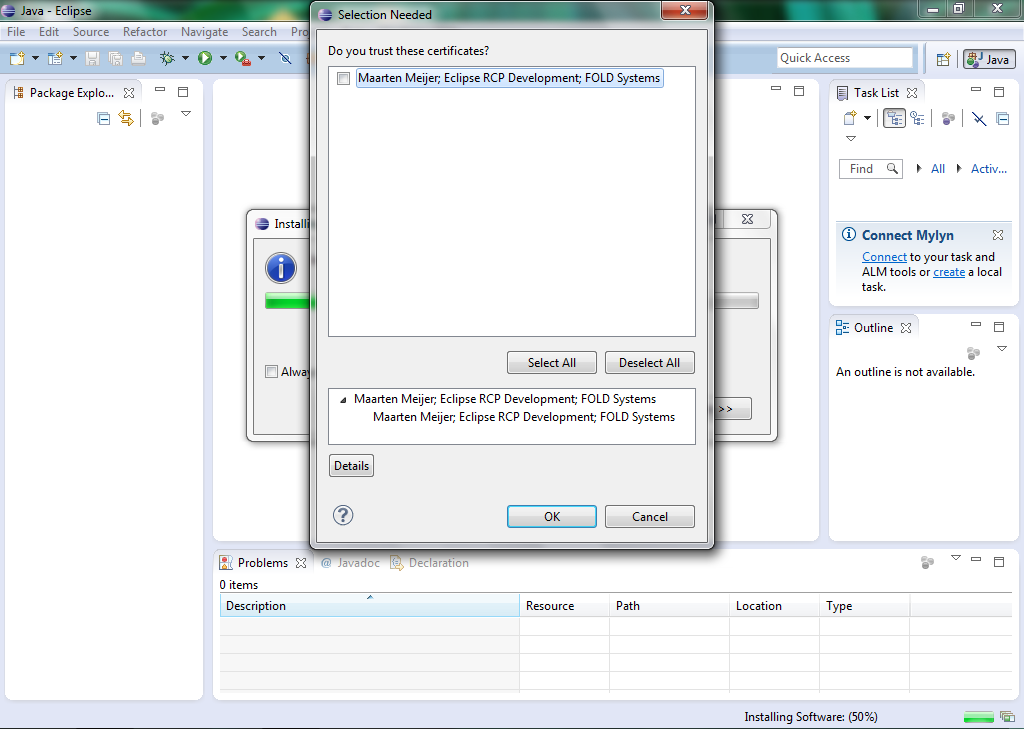Open the Package Explorer view menu triangle

[x=185, y=114]
